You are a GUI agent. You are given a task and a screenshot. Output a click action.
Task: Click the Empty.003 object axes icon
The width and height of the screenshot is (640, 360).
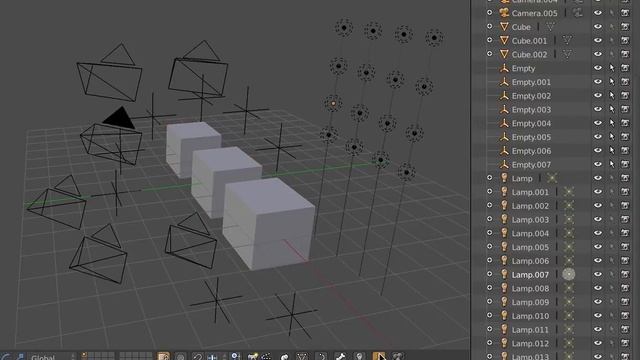(504, 109)
